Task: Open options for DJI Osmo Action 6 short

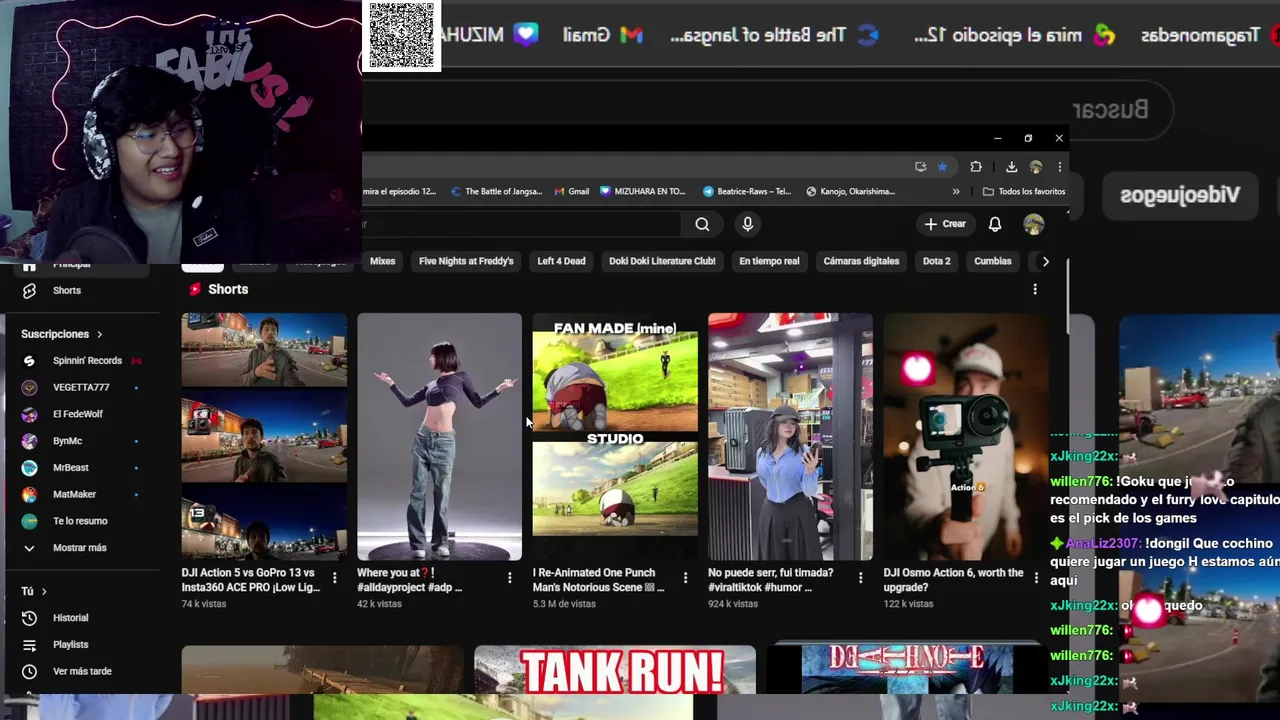Action: pyautogui.click(x=1036, y=578)
